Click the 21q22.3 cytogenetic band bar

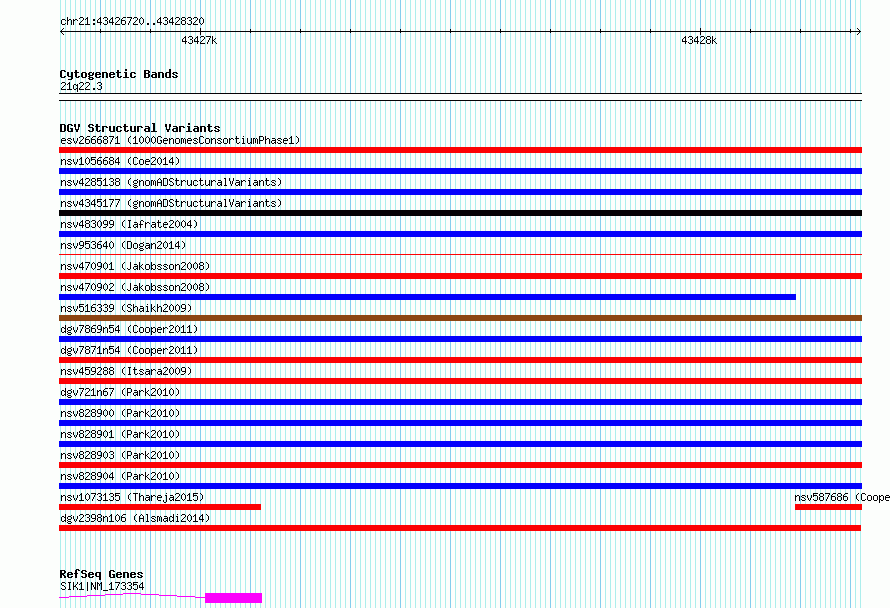click(x=460, y=97)
